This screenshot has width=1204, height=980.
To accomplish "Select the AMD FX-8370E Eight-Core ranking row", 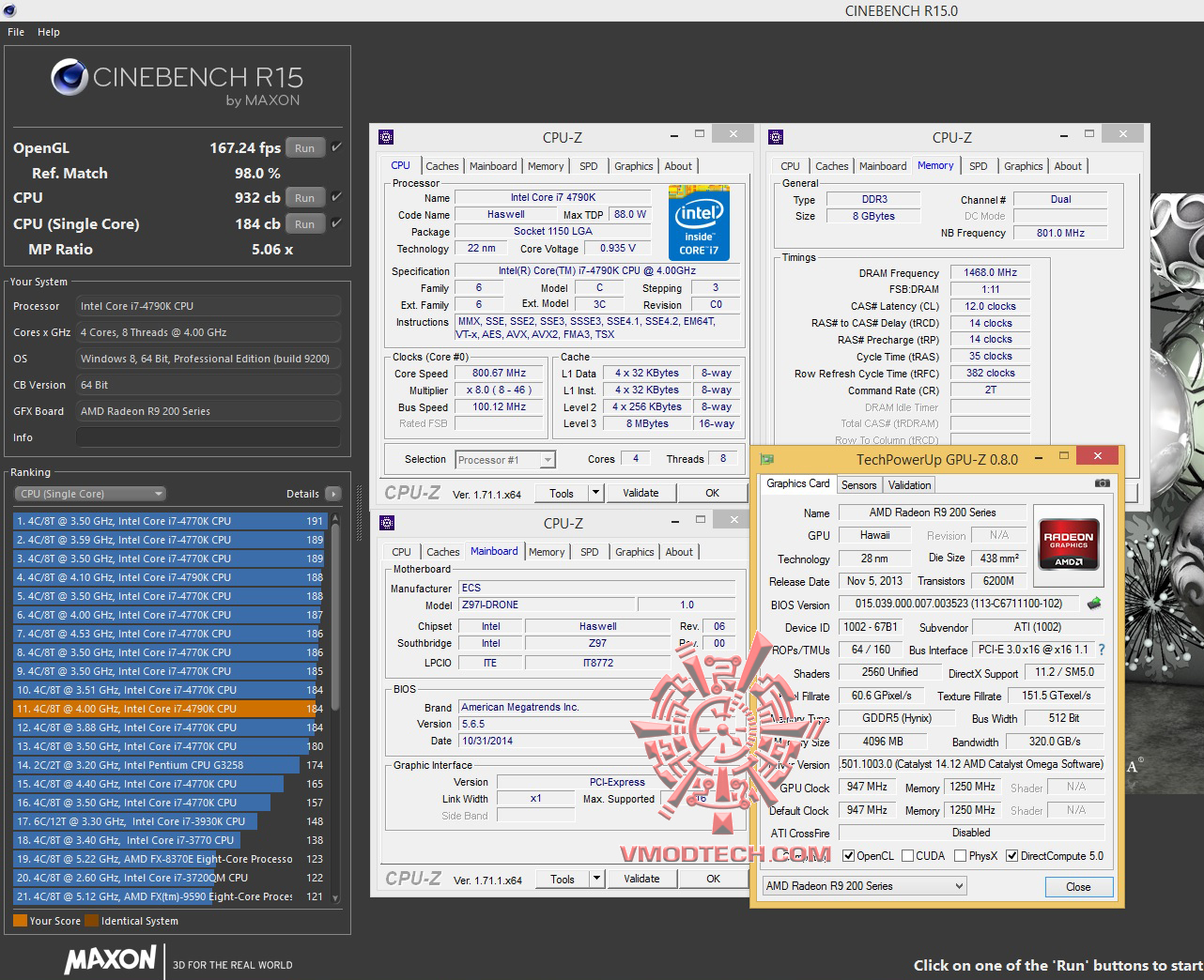I will [169, 859].
